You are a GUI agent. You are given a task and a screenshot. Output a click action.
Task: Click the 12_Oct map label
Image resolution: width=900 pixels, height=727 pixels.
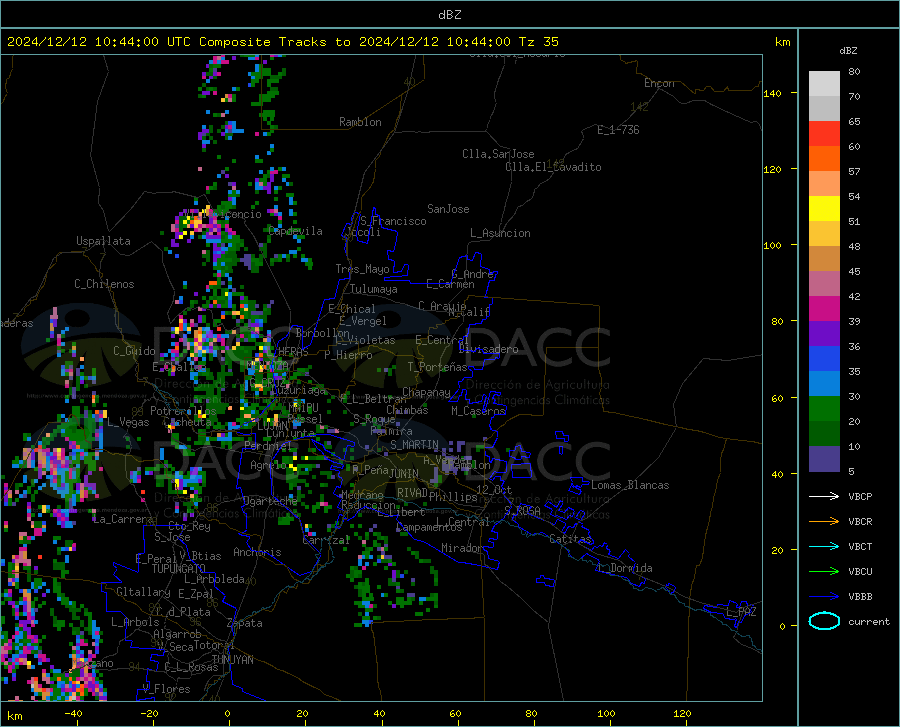(x=494, y=489)
